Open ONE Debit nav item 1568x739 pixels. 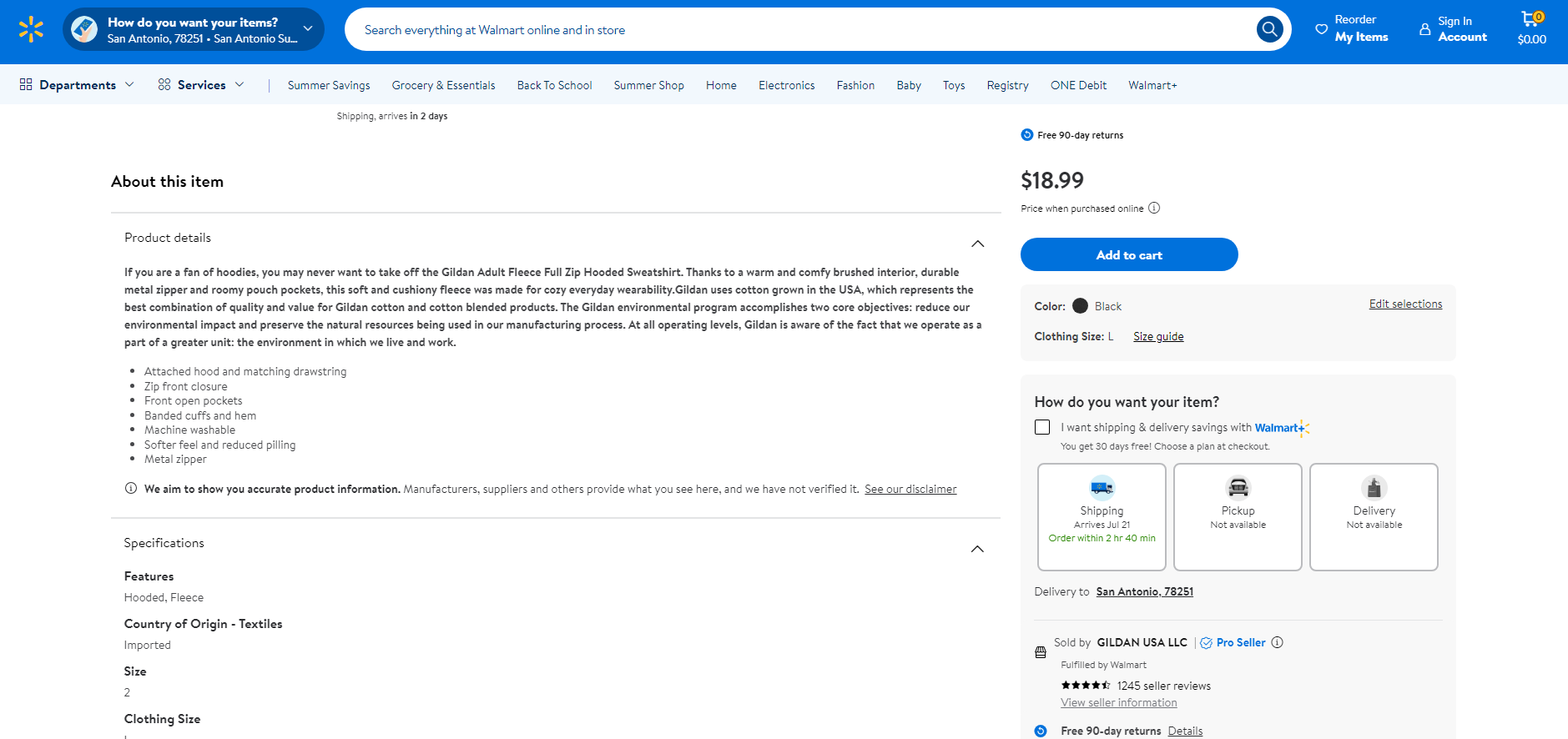(x=1078, y=85)
